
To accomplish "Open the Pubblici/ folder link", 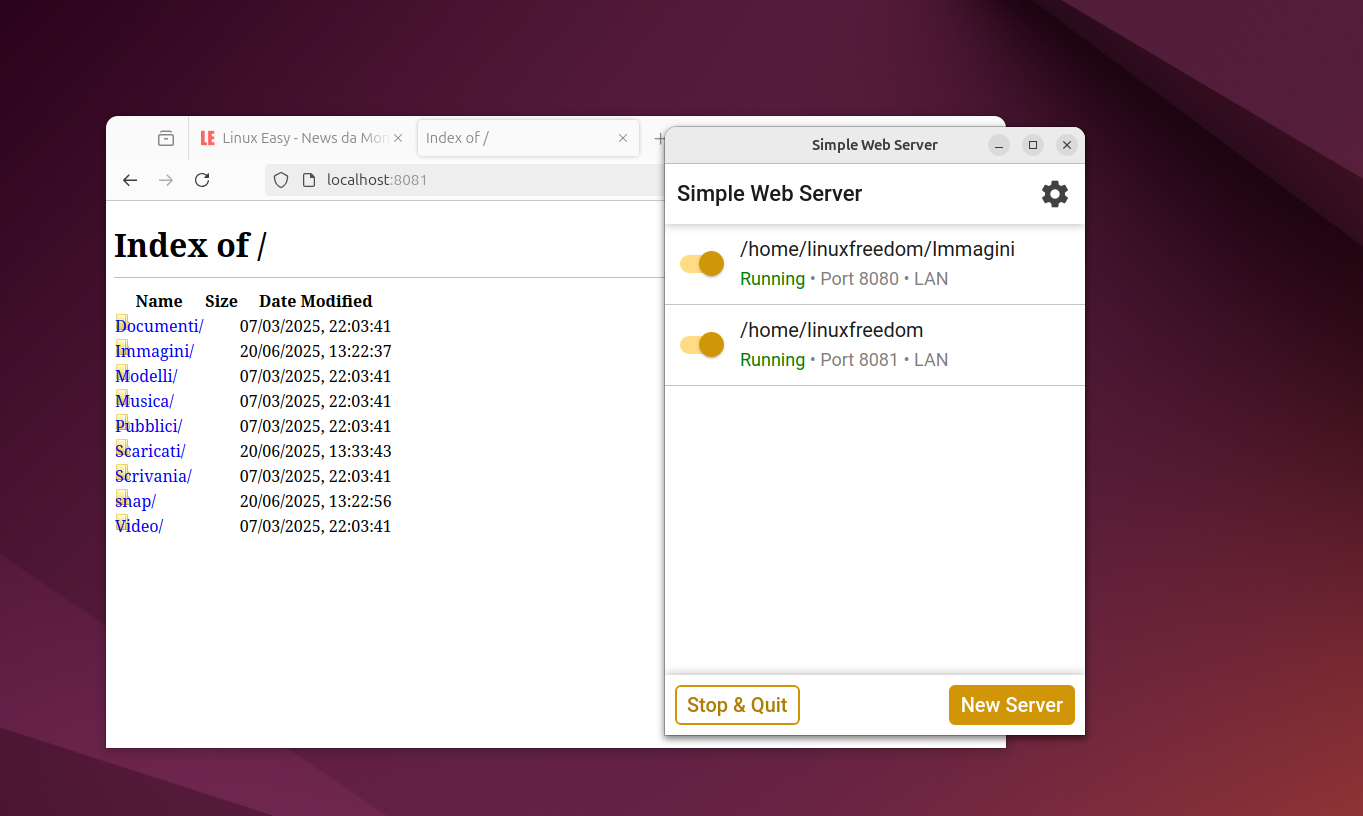I will point(149,426).
